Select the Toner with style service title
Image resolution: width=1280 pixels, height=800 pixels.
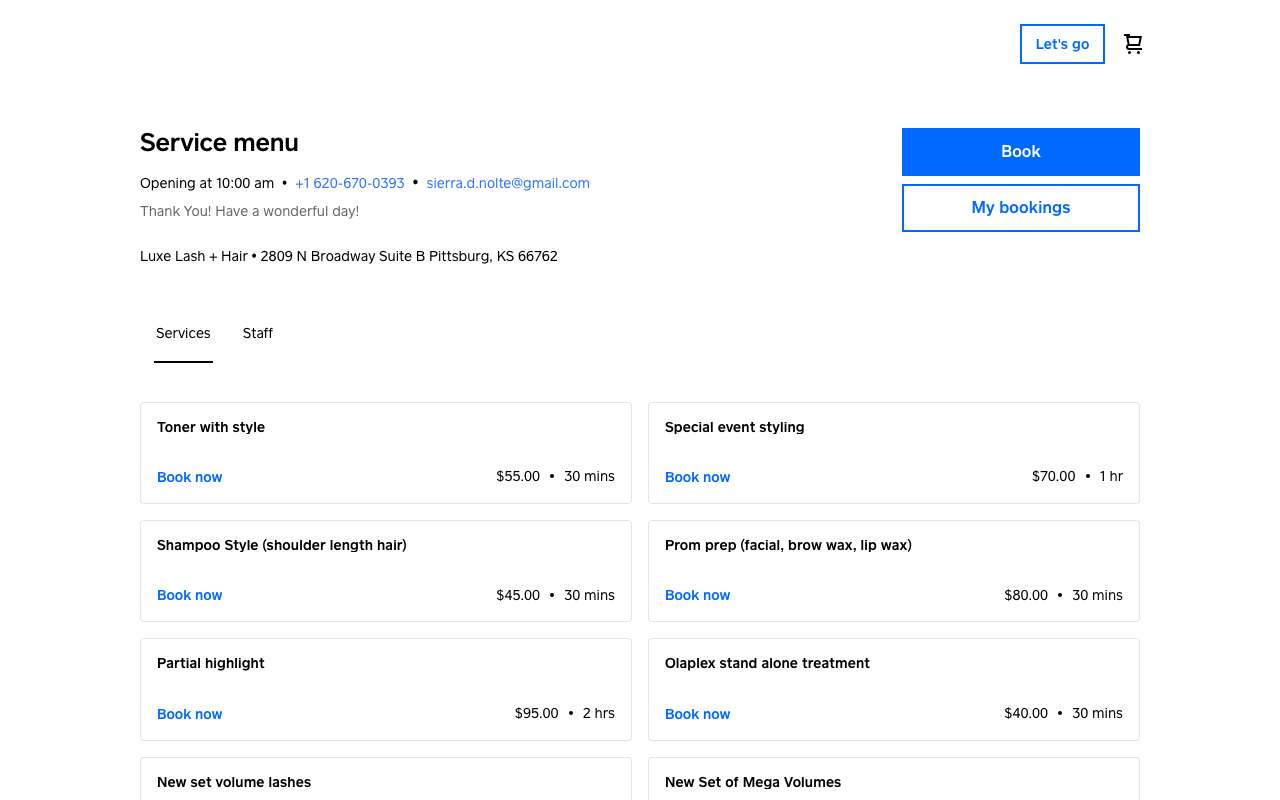[211, 427]
